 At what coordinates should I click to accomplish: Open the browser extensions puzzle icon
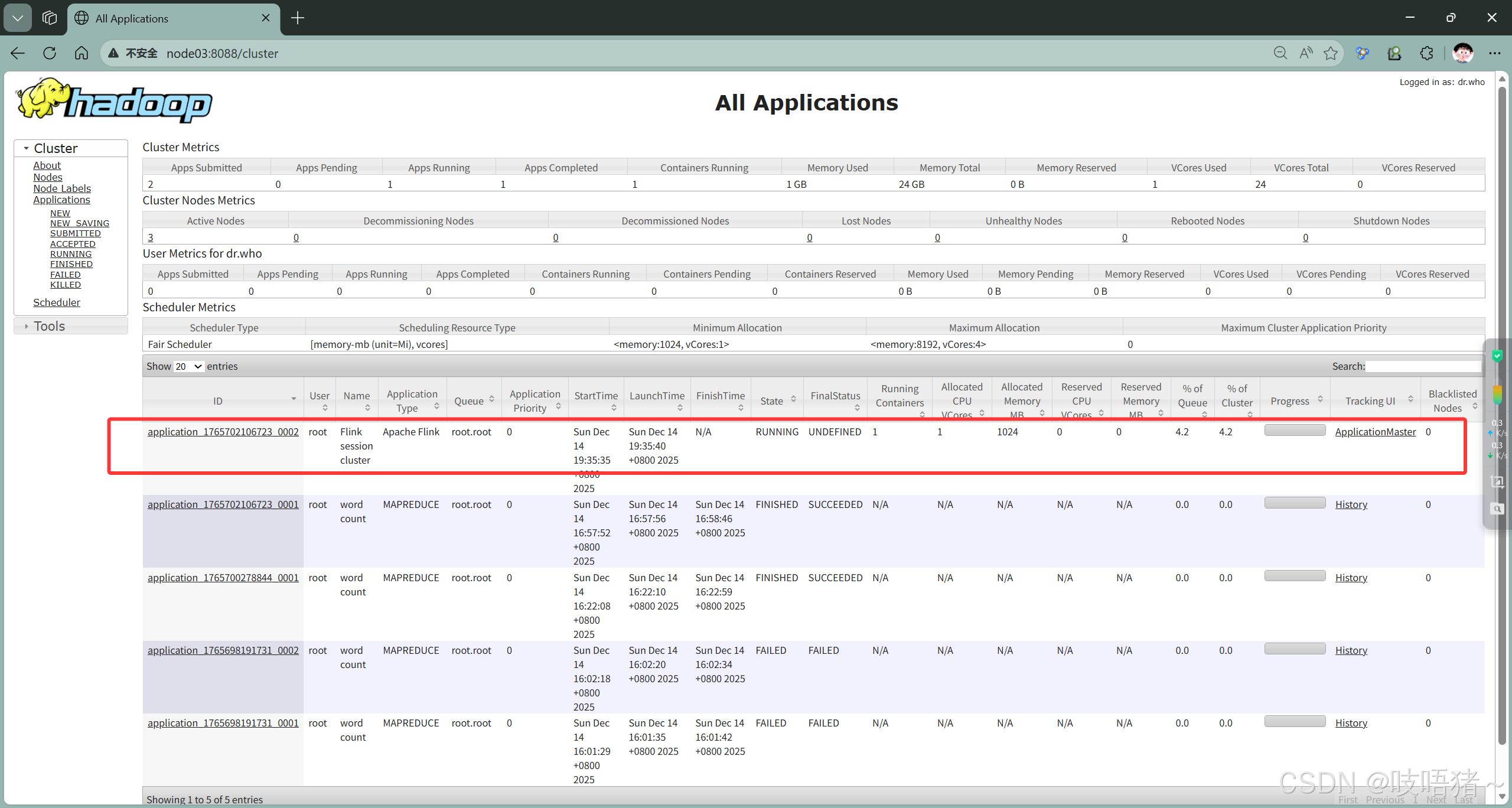[1426, 53]
